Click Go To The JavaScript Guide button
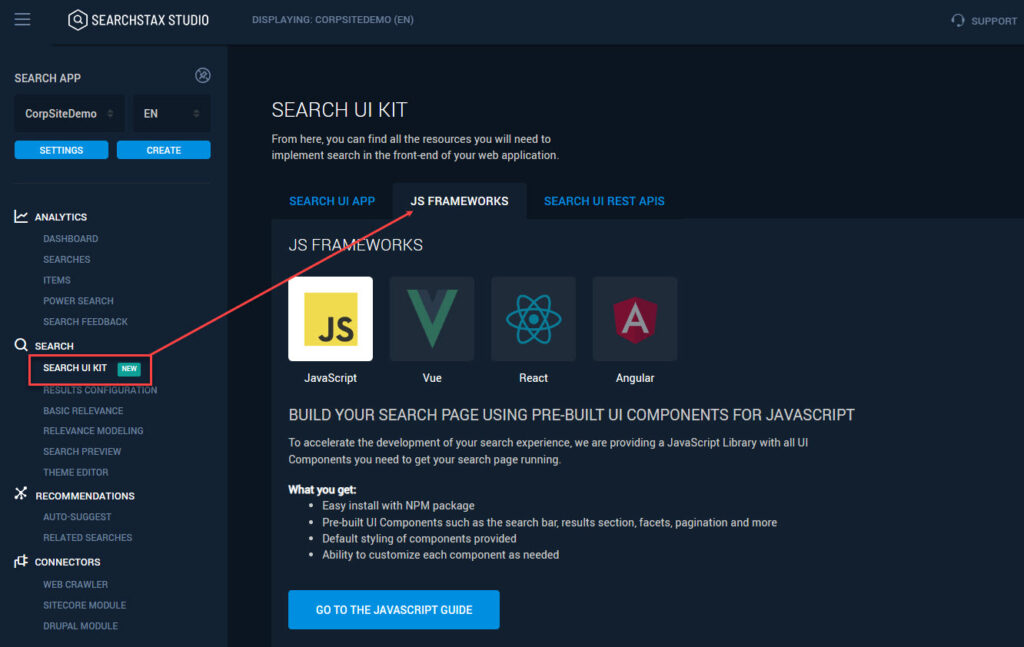The width and height of the screenshot is (1024, 647). [394, 610]
